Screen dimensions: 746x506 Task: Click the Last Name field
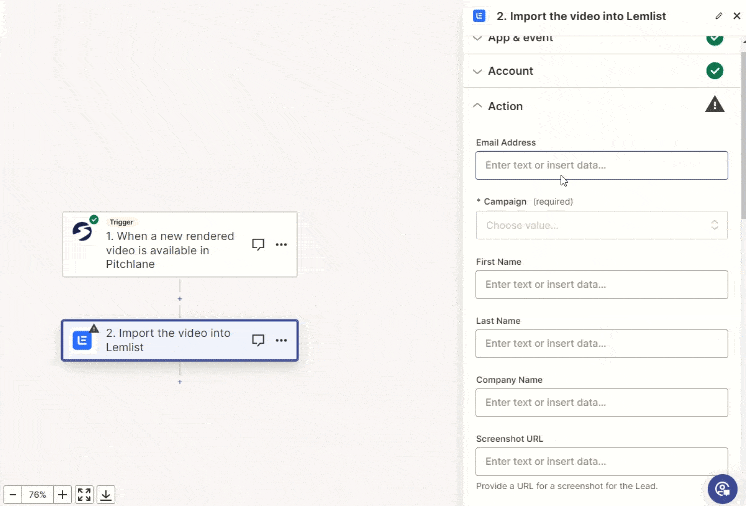click(x=601, y=343)
